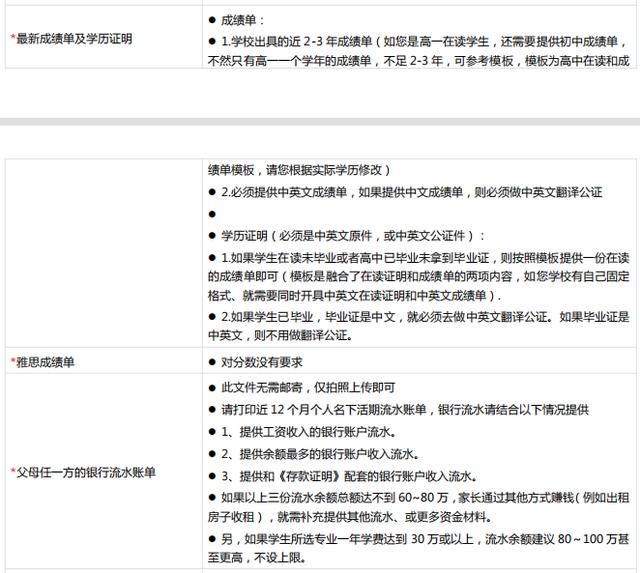Click the line 1.如果学生在读未毕业
The image size is (640, 573).
[x=418, y=276]
